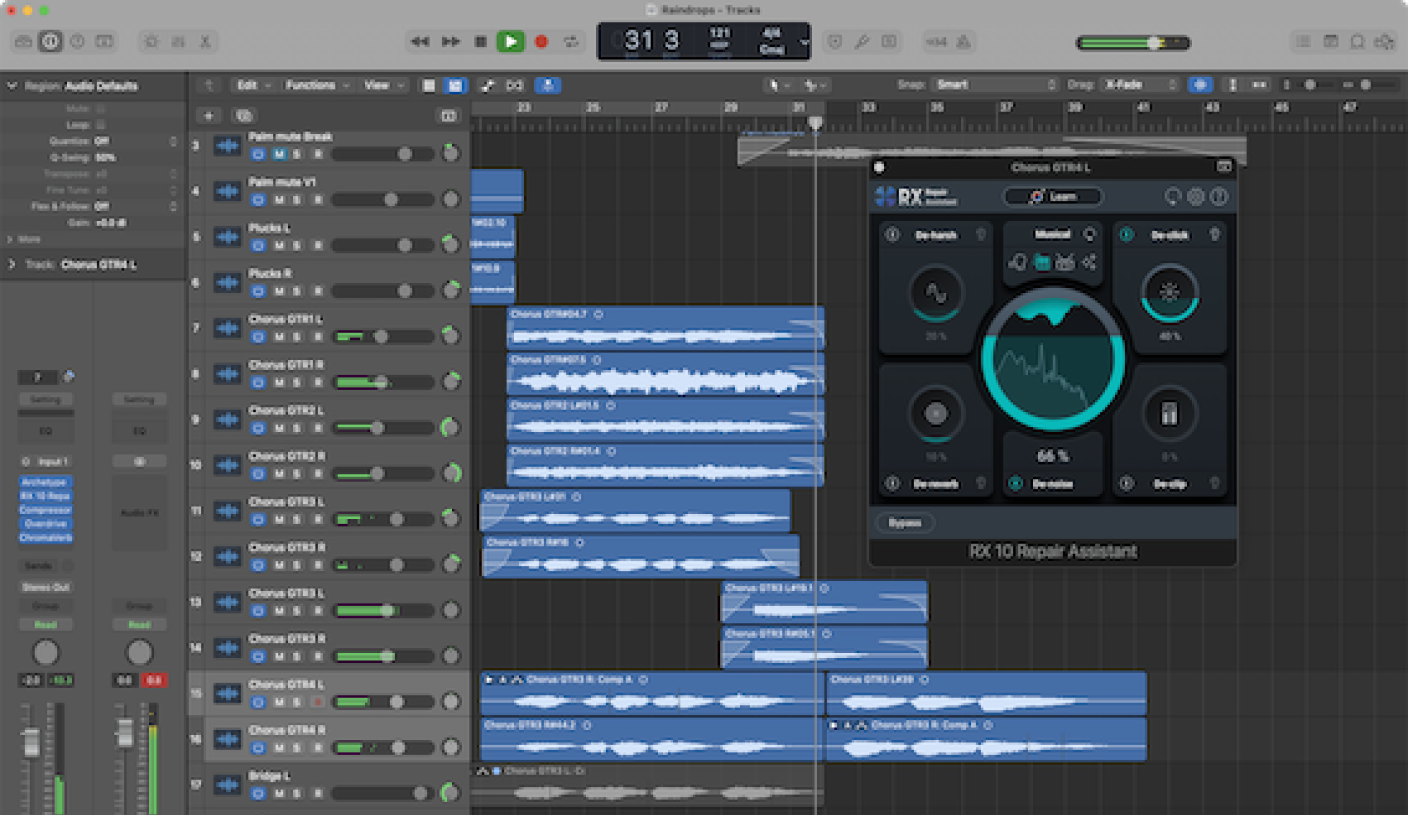1408x815 pixels.
Task: Click the Learn button in RX plugin
Action: (x=1053, y=197)
